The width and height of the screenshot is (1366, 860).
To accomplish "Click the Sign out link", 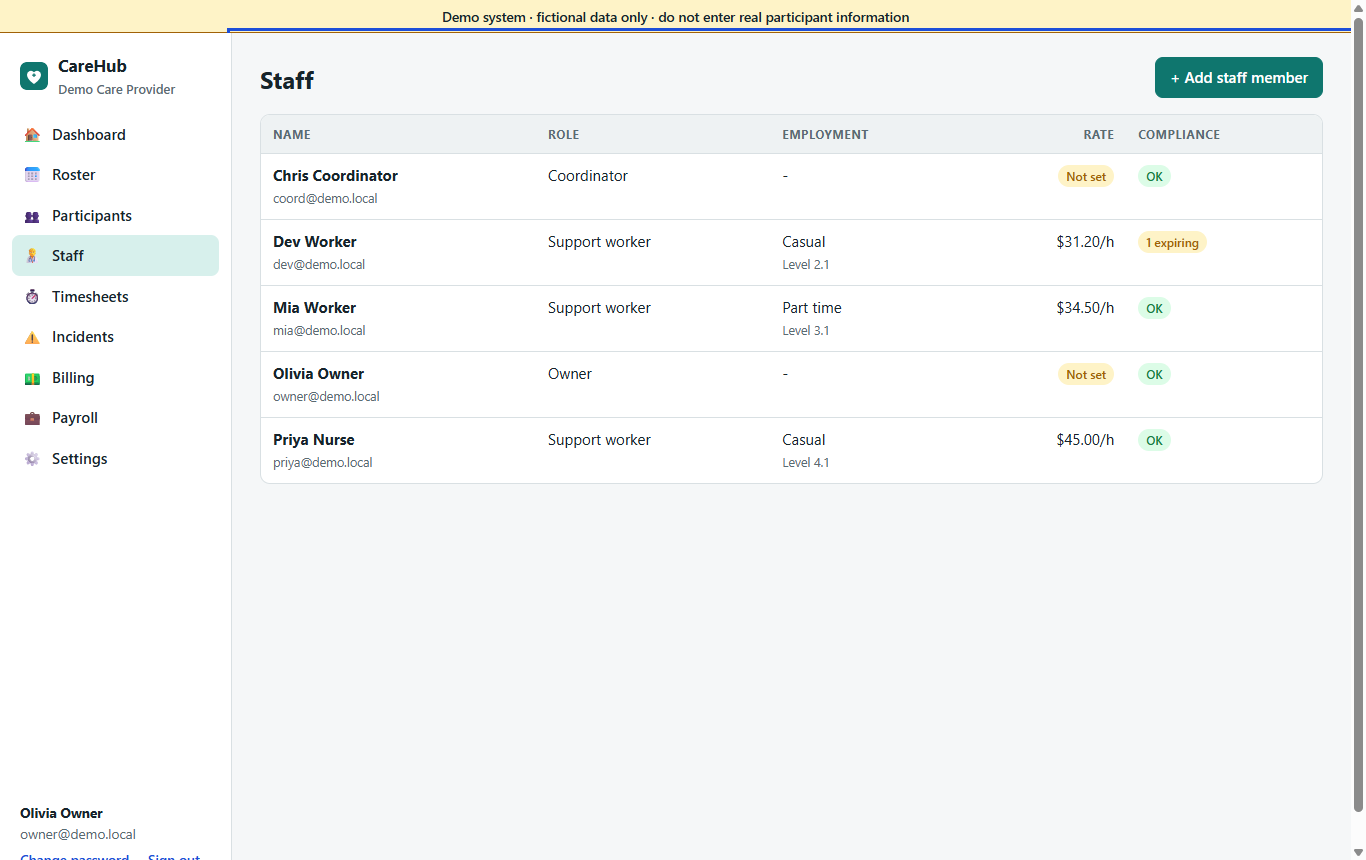I will pyautogui.click(x=174, y=856).
